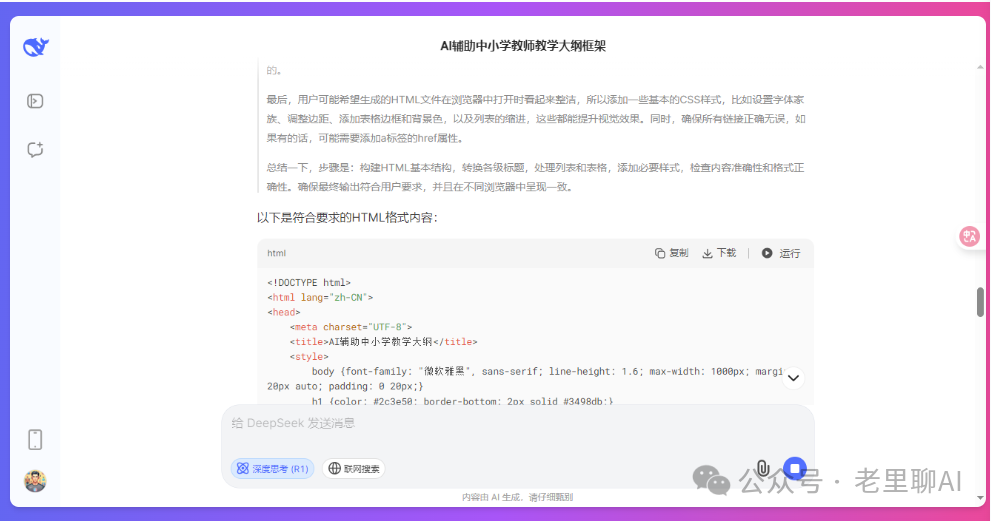Toggle 深度思考 (R1) mode off
Screen dimensions: 993x521
(x=272, y=468)
